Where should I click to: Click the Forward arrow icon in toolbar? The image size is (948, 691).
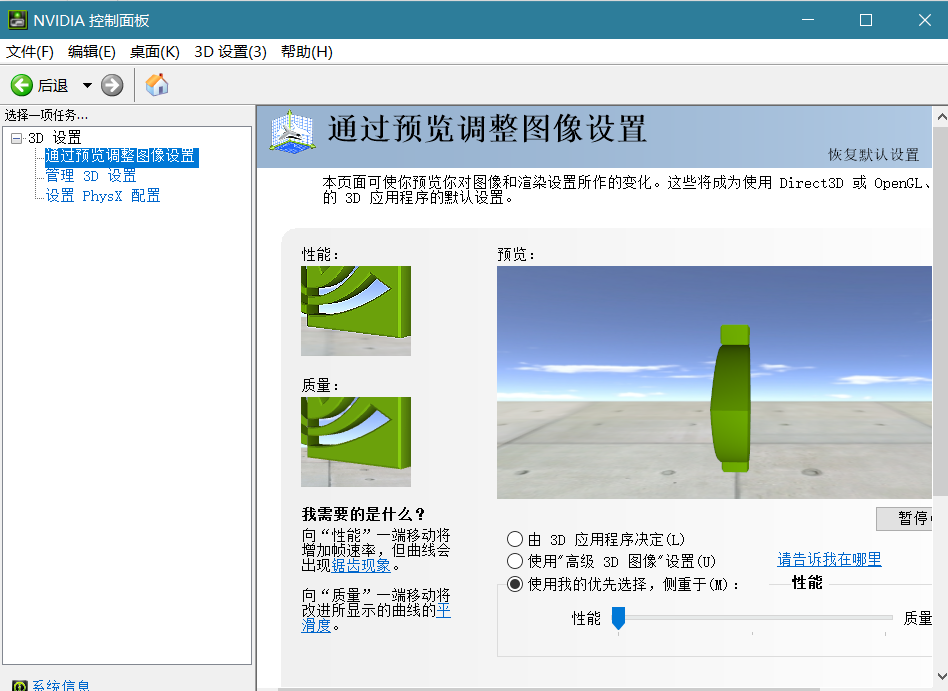pos(112,85)
